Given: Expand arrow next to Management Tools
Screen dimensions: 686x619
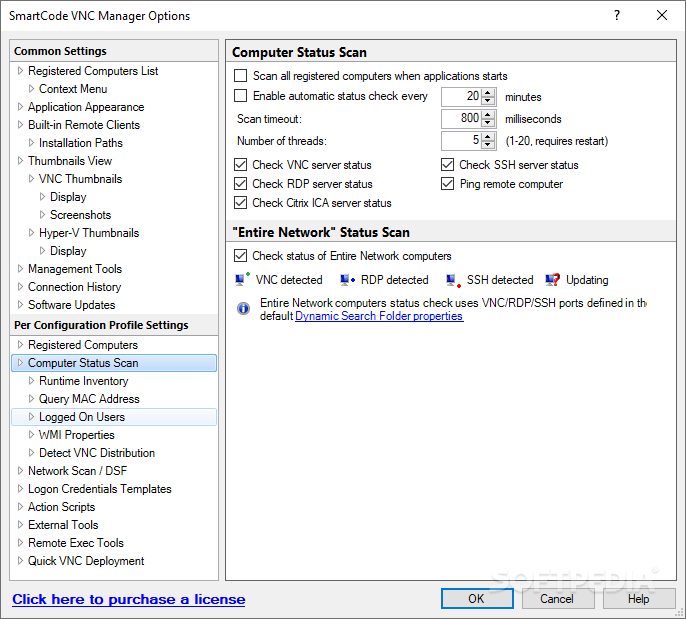Looking at the screenshot, I should [20, 269].
